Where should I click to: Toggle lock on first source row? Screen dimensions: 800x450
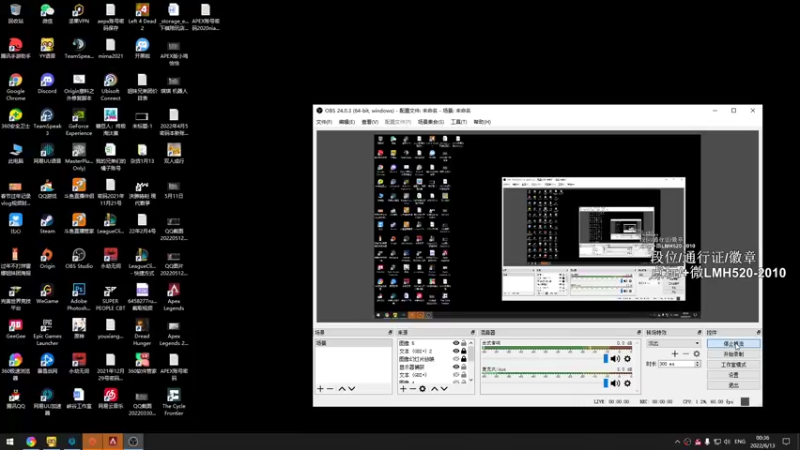click(x=464, y=343)
